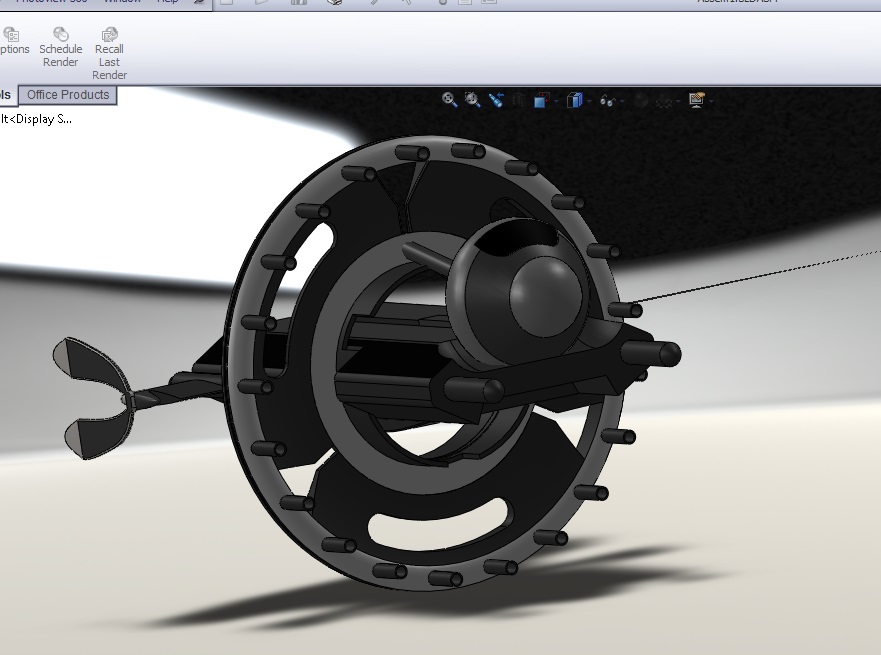Expand the Display Style dropdown arrow

click(589, 102)
